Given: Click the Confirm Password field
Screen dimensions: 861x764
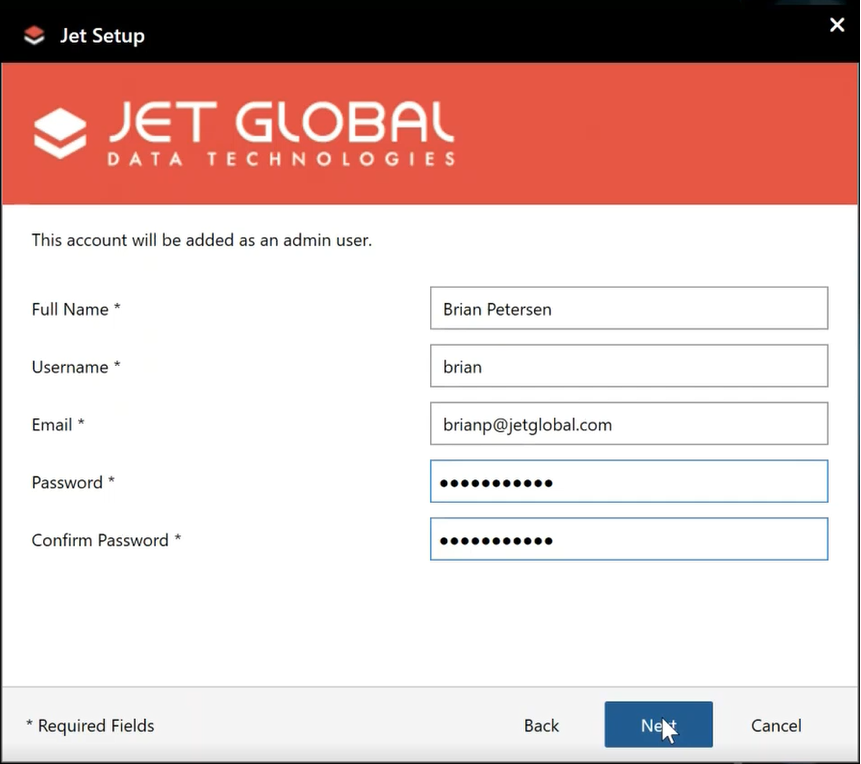Looking at the screenshot, I should click(629, 539).
